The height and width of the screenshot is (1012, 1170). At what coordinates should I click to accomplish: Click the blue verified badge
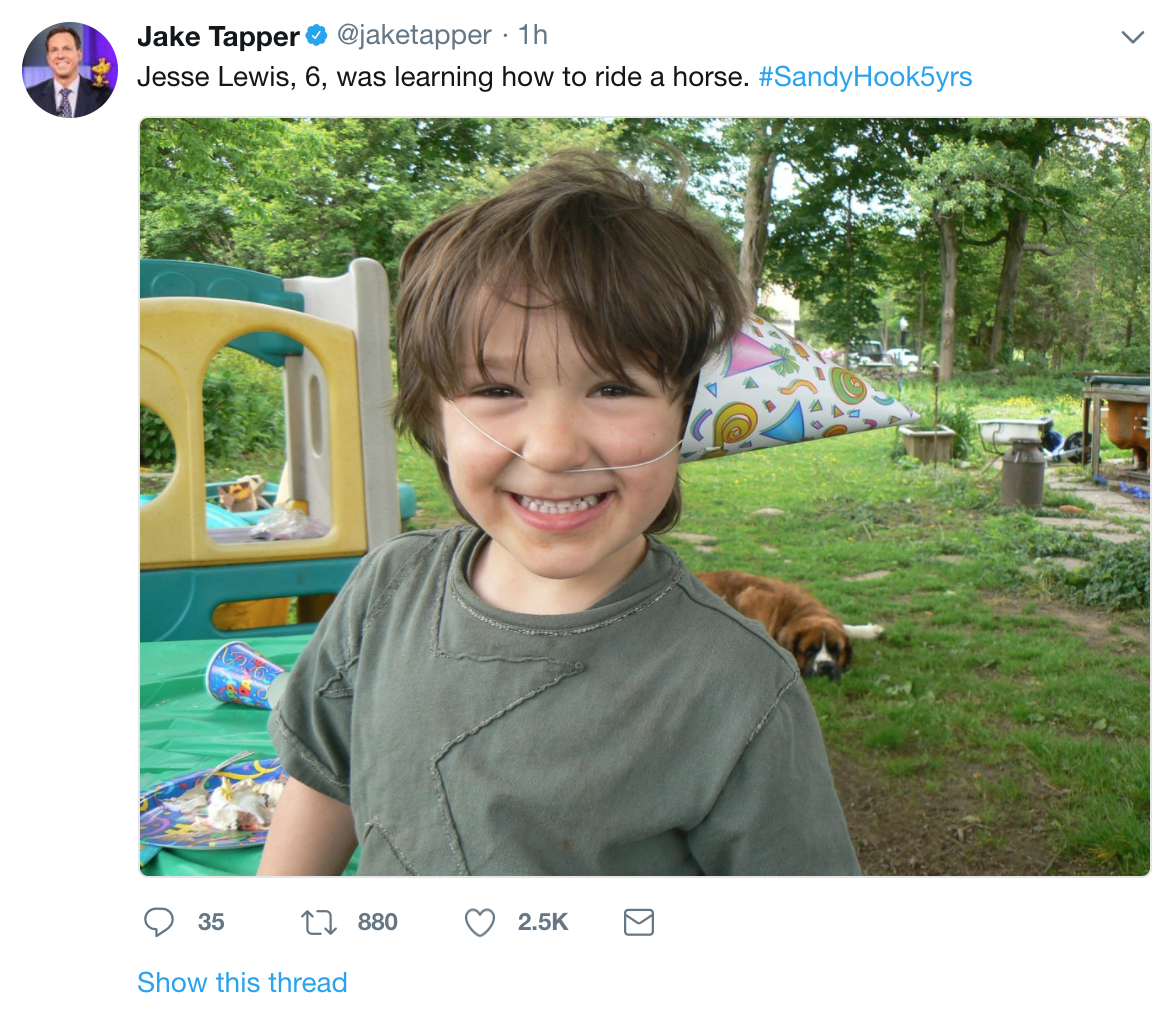click(x=316, y=37)
